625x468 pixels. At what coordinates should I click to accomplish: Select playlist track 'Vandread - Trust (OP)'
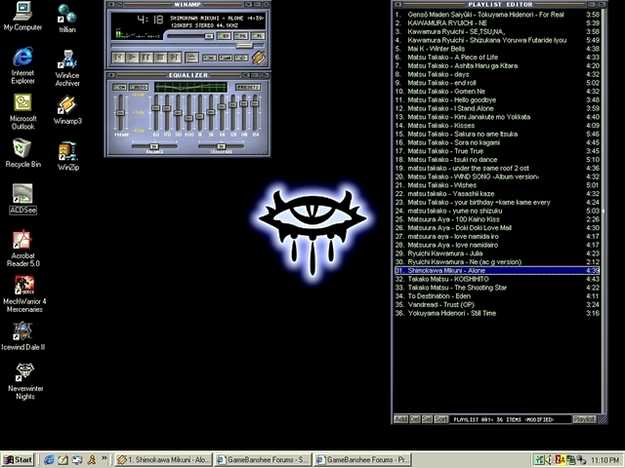point(497,305)
